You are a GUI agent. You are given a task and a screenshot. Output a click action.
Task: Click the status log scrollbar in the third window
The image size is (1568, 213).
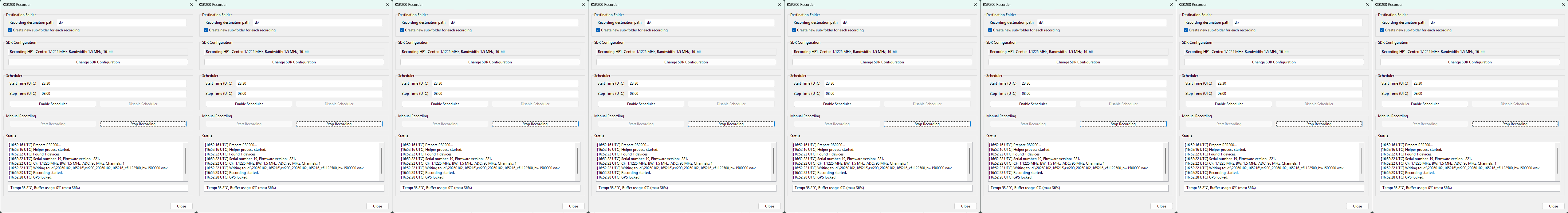click(x=578, y=160)
